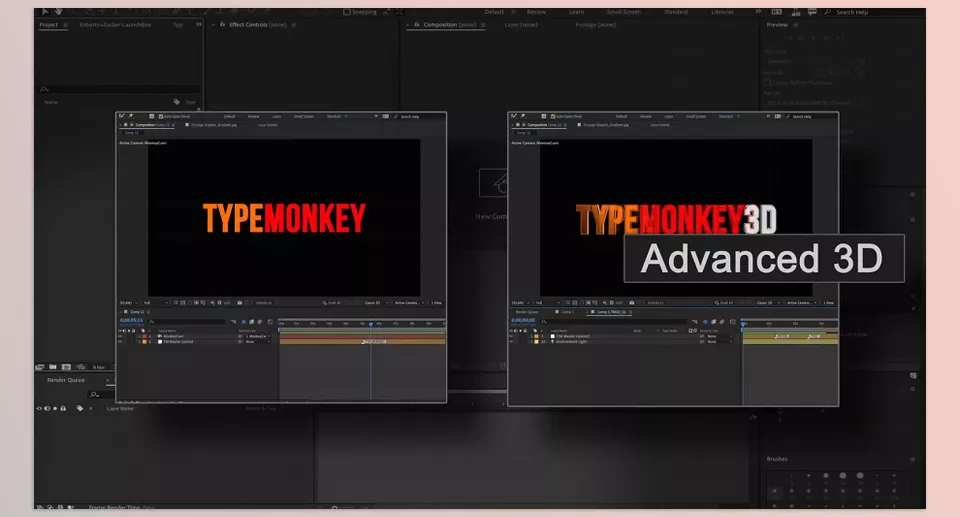Screen dimensions: 960x517
Task: Click the speech bubble feedback icon
Action: (x=812, y=12)
